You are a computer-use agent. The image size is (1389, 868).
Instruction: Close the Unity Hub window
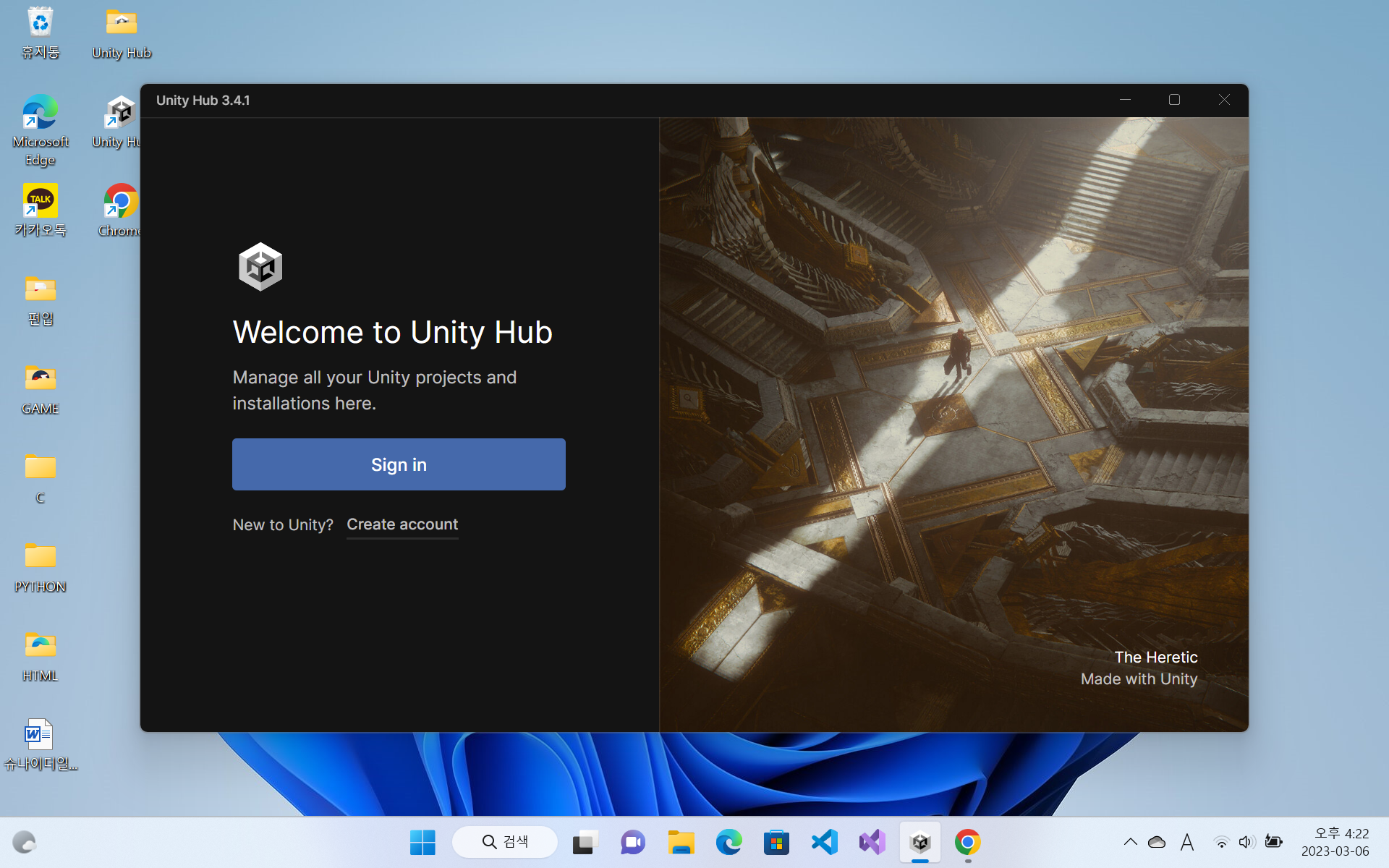pos(1224,100)
